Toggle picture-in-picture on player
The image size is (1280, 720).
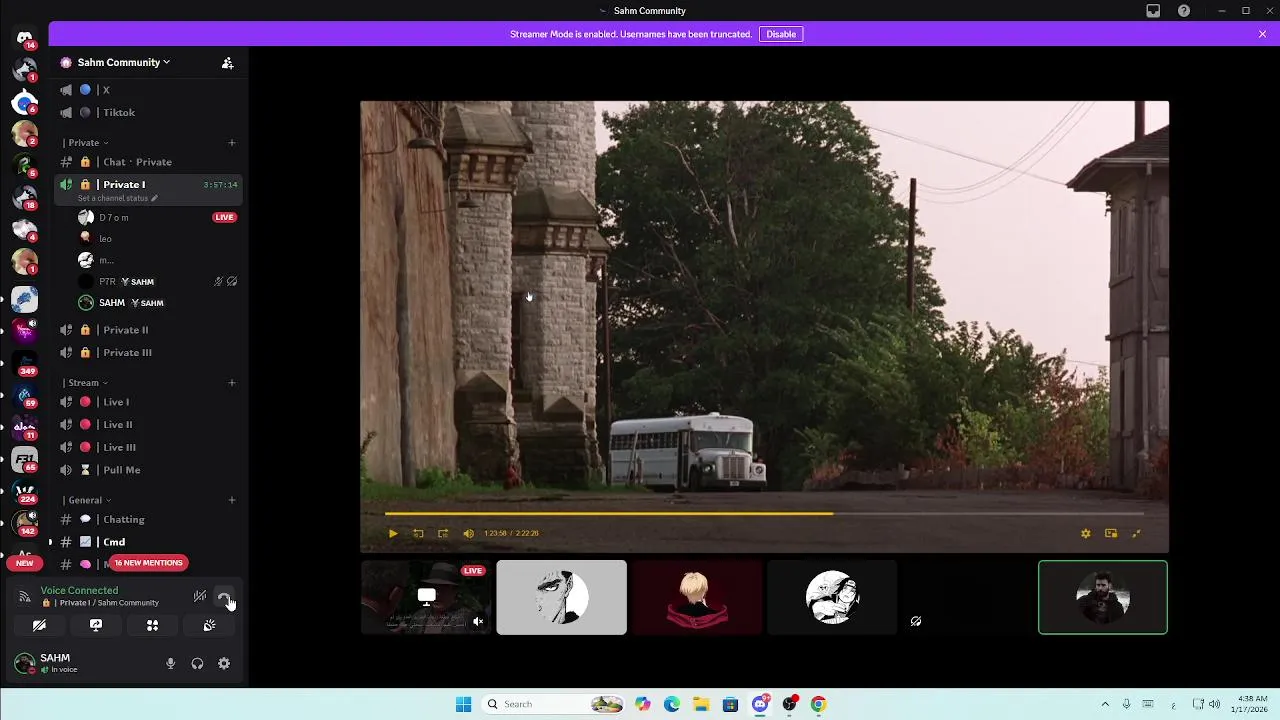coord(1111,533)
